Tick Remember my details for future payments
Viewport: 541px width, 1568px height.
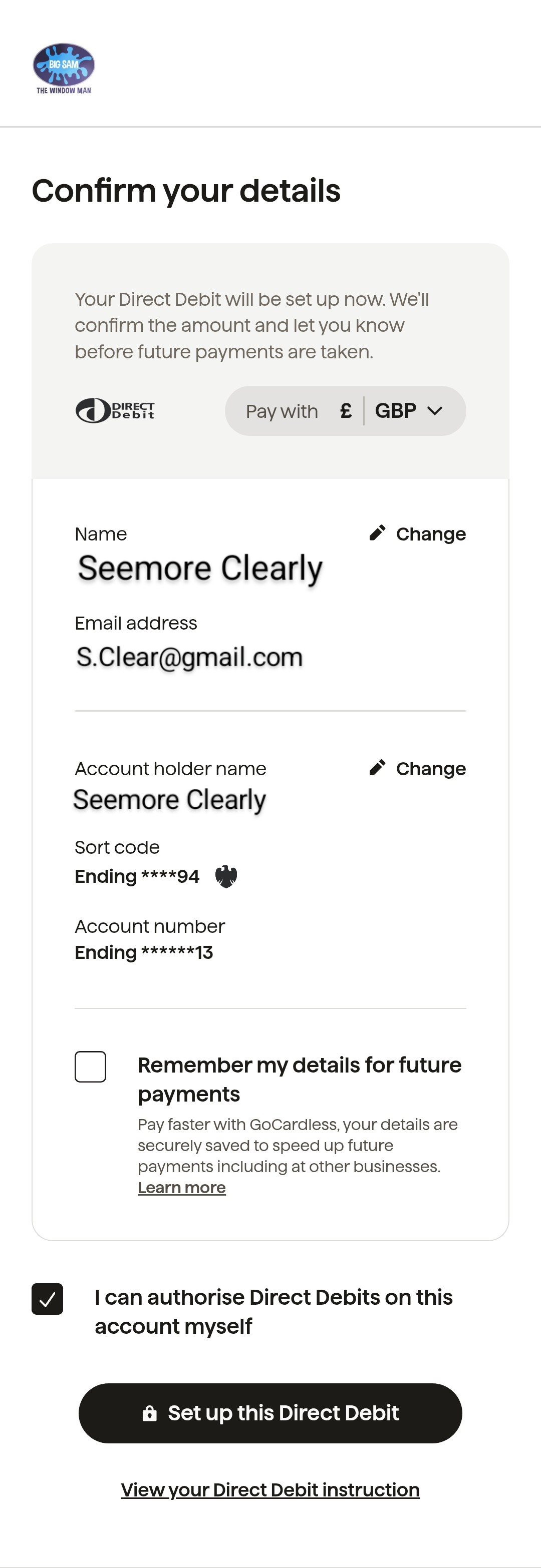[x=90, y=1067]
